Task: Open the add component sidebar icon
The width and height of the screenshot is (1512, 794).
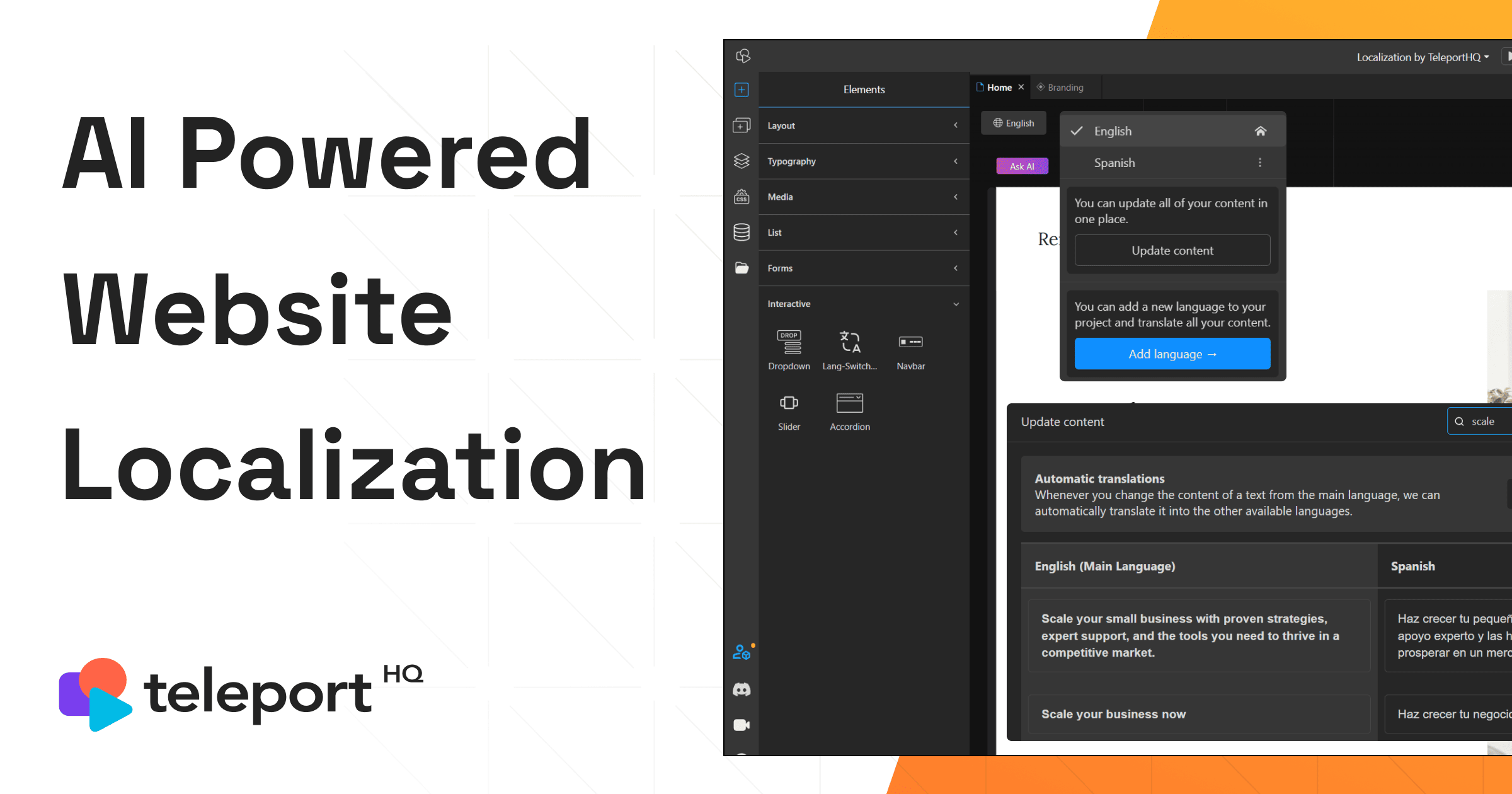Action: [x=742, y=125]
